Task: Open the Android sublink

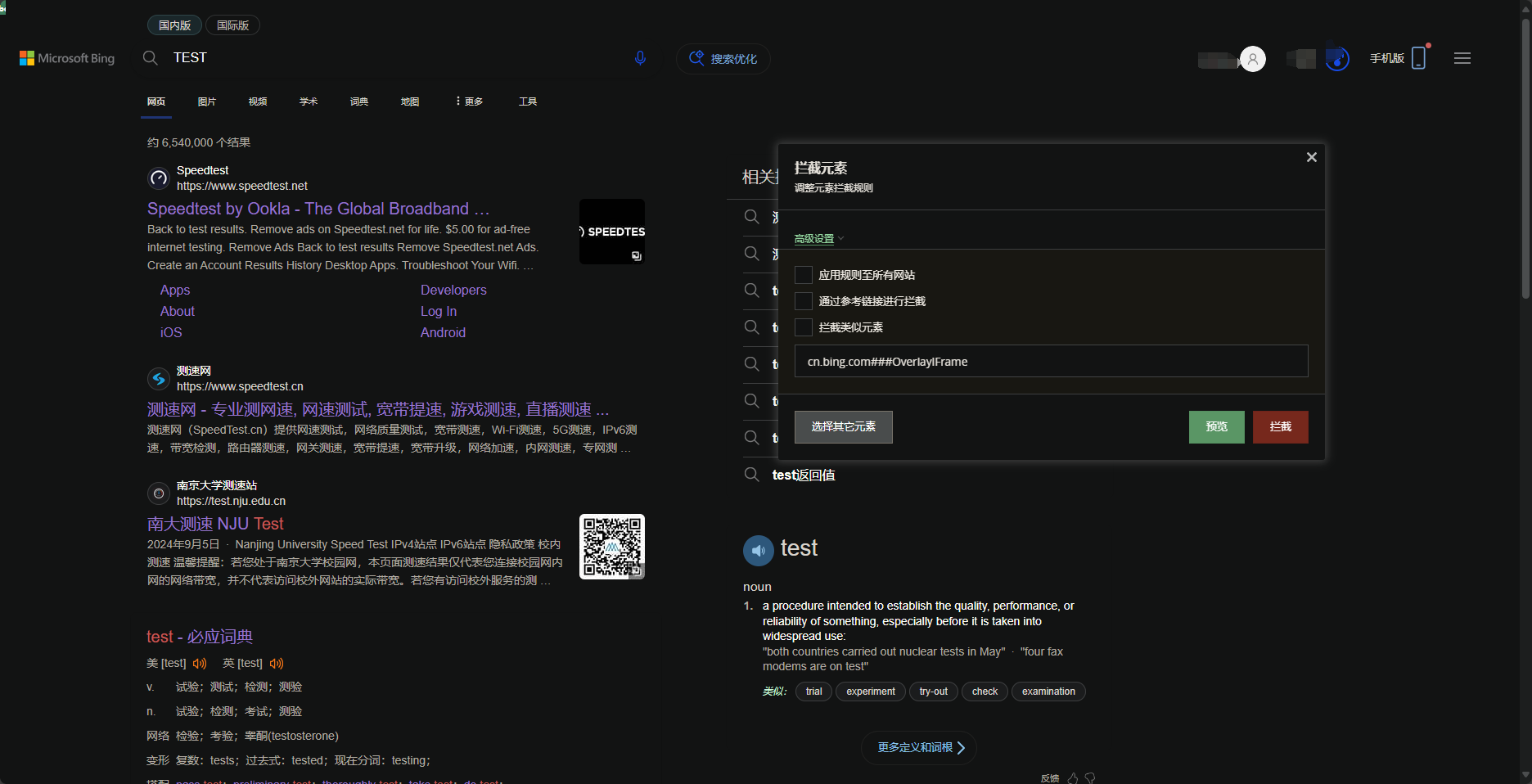Action: click(x=443, y=332)
